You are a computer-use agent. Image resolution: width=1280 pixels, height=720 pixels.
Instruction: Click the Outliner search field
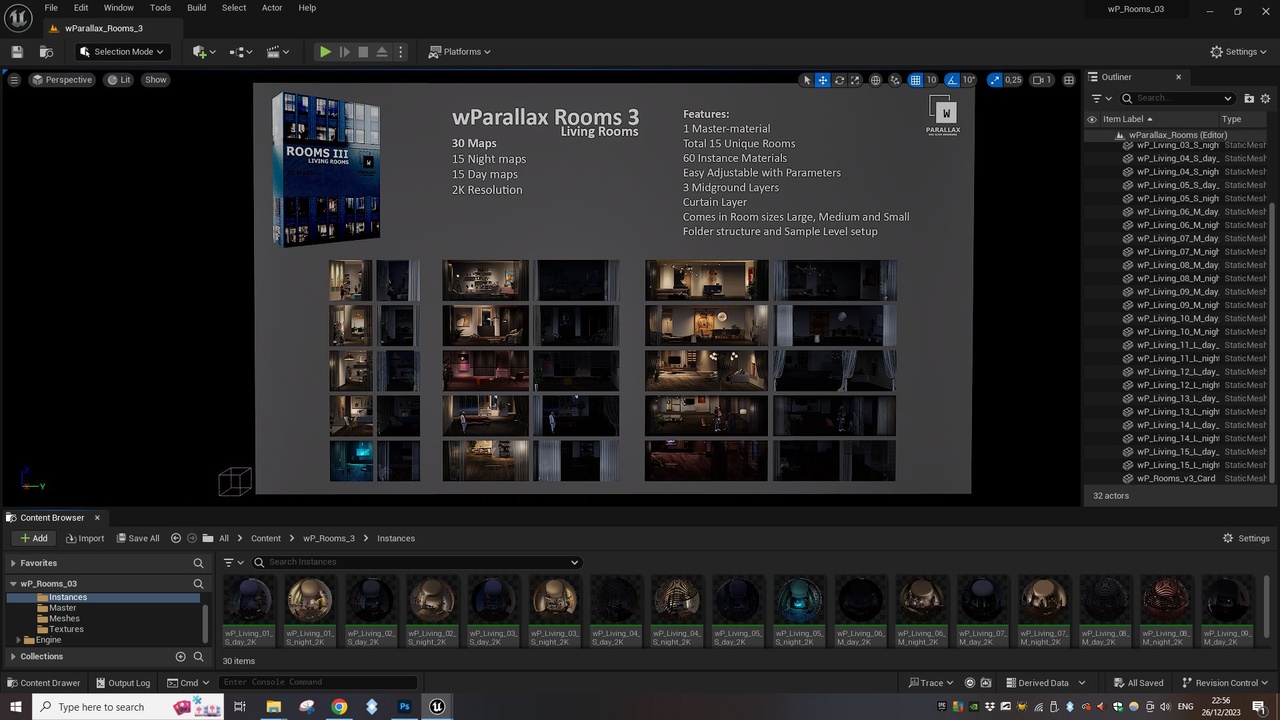(x=1178, y=98)
